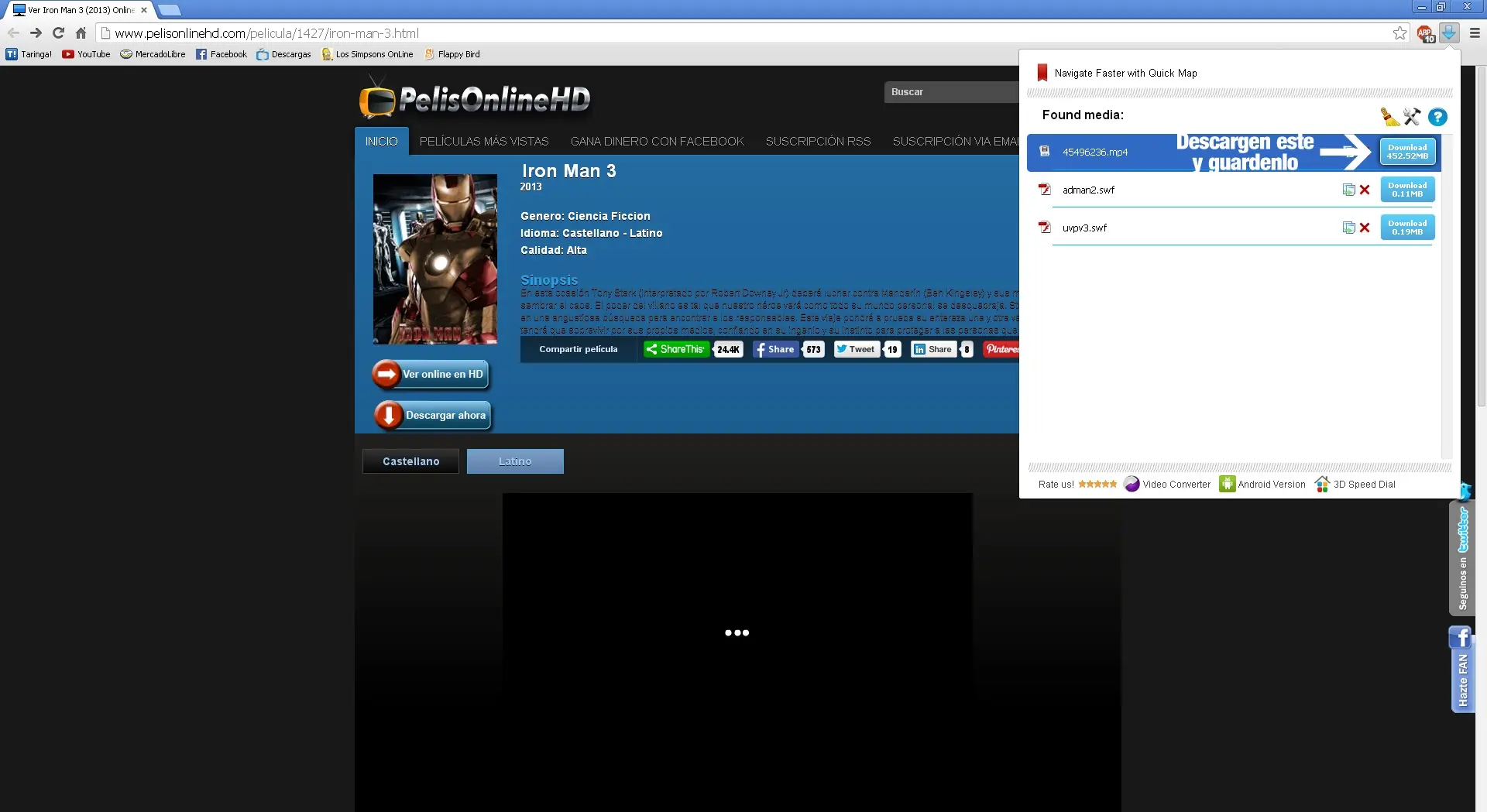The height and width of the screenshot is (812, 1487).
Task: Open the Flappy Bird bookmark
Action: (x=452, y=54)
